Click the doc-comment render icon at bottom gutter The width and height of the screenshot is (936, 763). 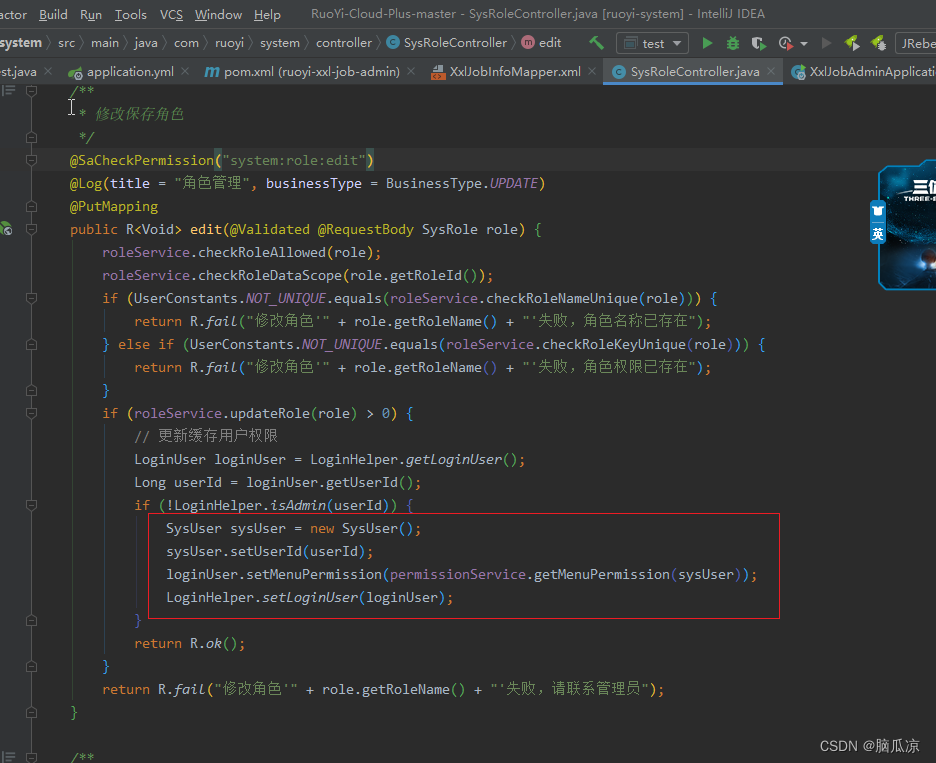click(x=8, y=757)
